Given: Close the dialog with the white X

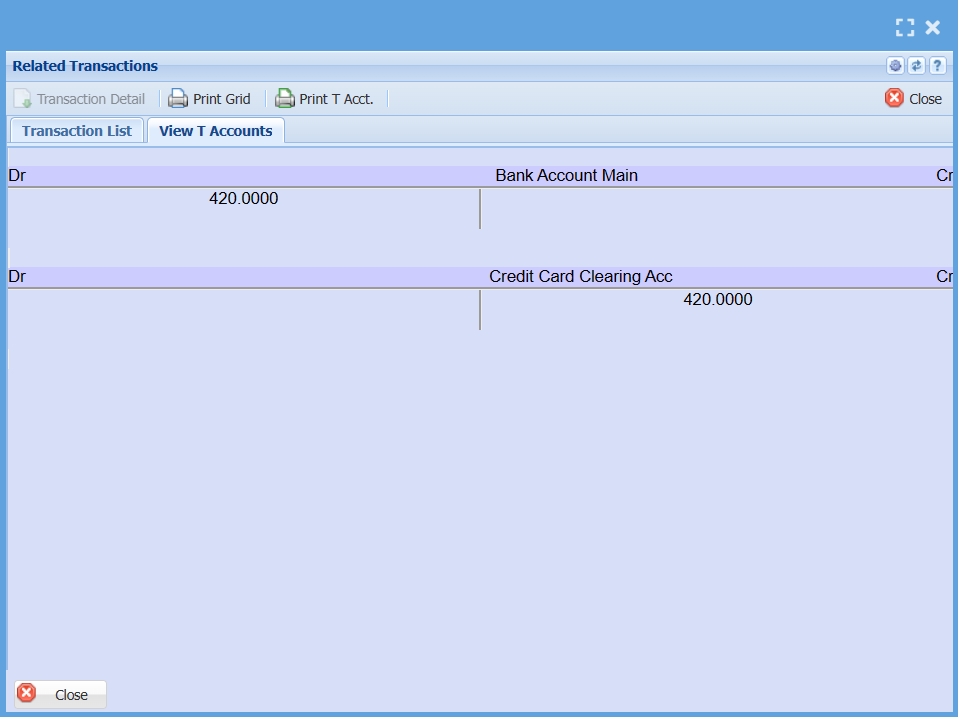Looking at the screenshot, I should 932,28.
